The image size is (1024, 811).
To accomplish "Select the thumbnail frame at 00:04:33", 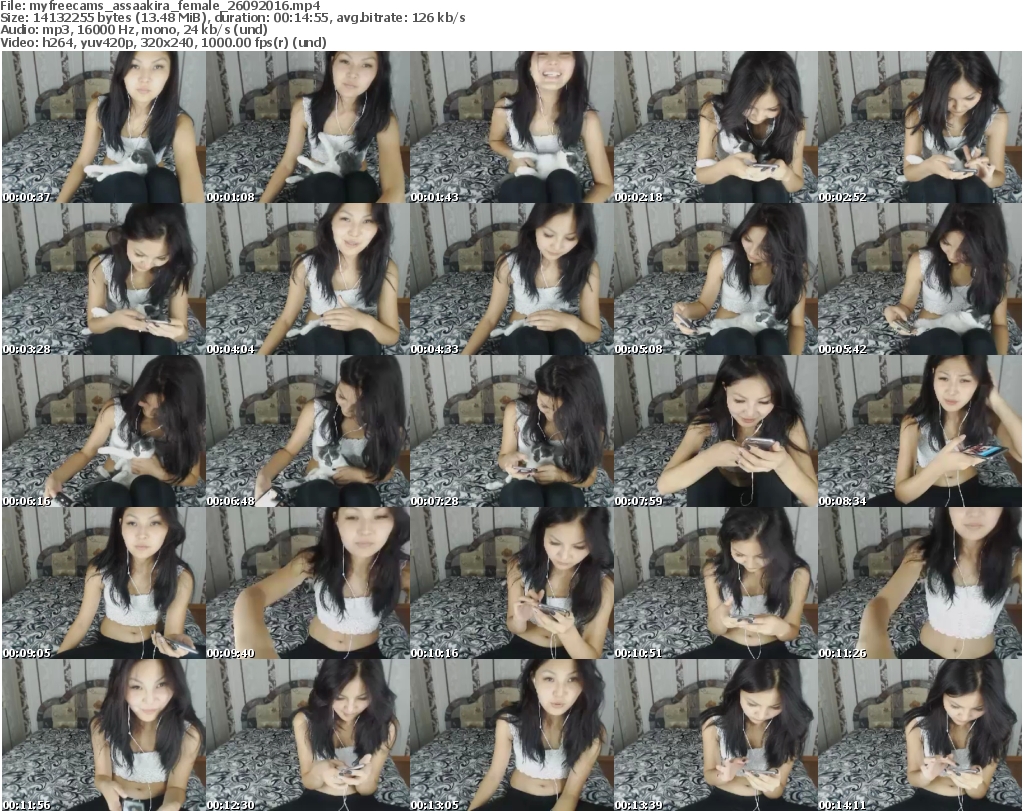I will click(x=511, y=279).
